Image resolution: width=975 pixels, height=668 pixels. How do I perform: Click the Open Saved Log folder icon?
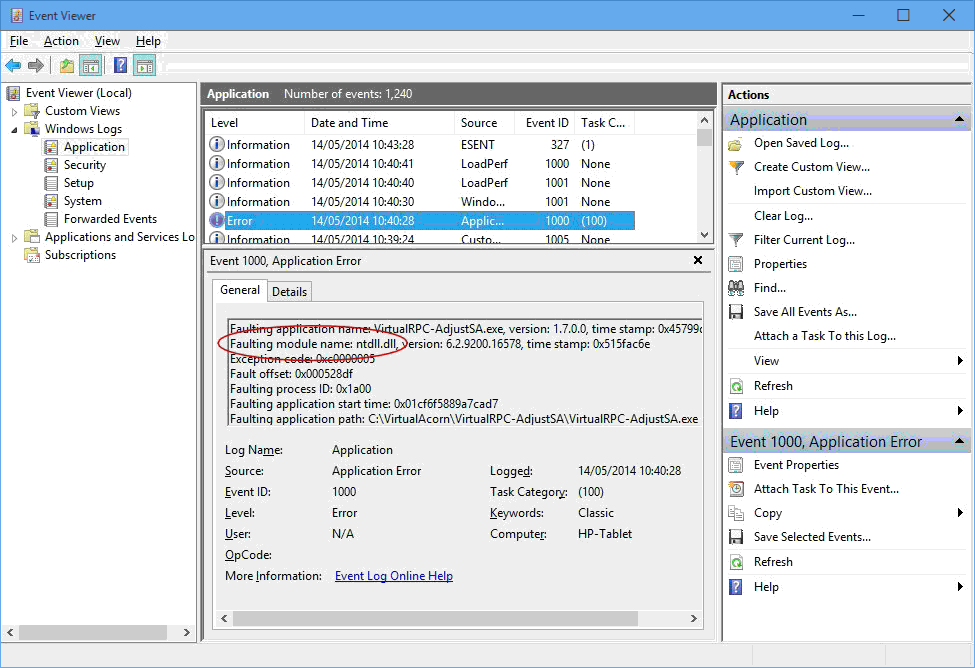[x=736, y=144]
